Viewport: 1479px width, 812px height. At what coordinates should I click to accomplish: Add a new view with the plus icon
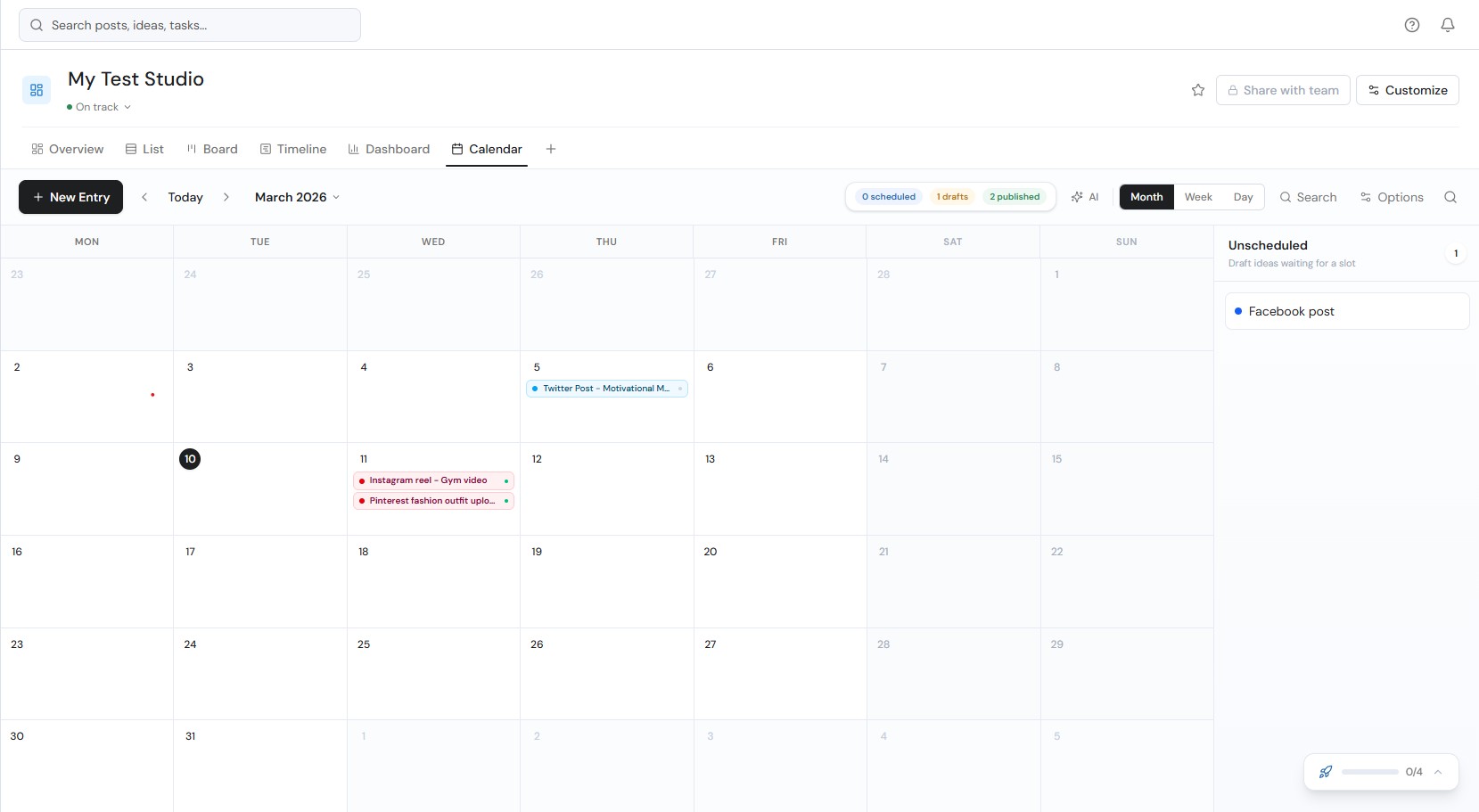pos(550,149)
